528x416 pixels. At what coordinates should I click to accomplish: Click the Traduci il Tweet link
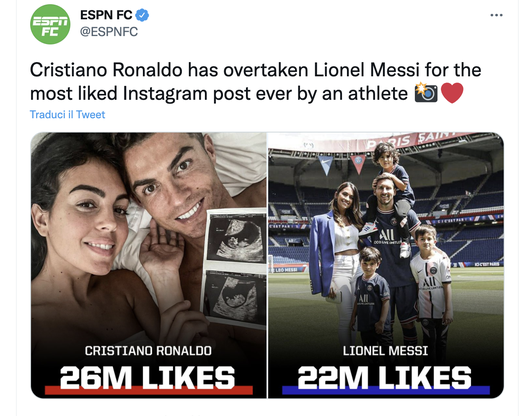pos(67,115)
